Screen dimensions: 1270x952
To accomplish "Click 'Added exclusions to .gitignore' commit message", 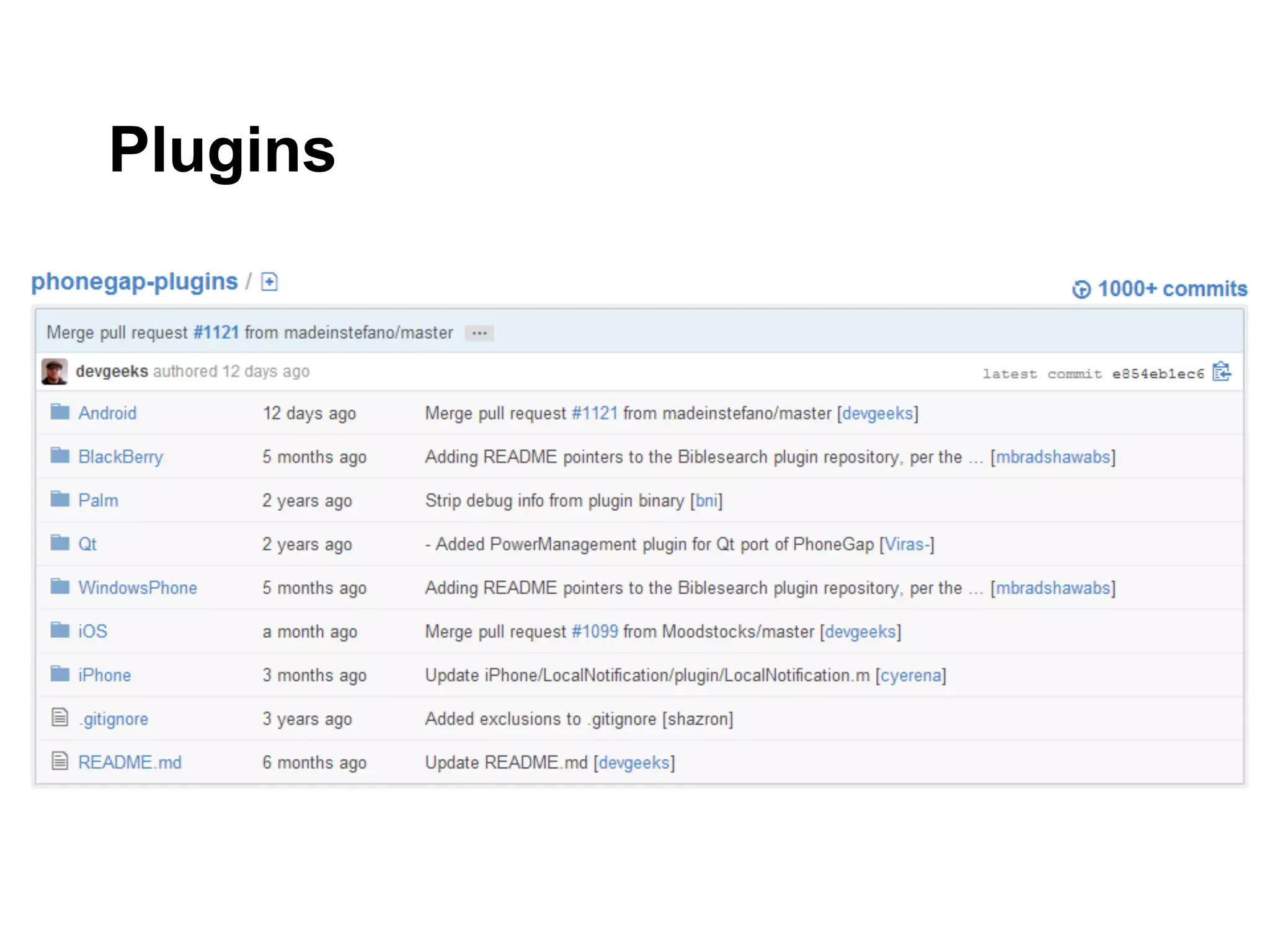I will (541, 719).
